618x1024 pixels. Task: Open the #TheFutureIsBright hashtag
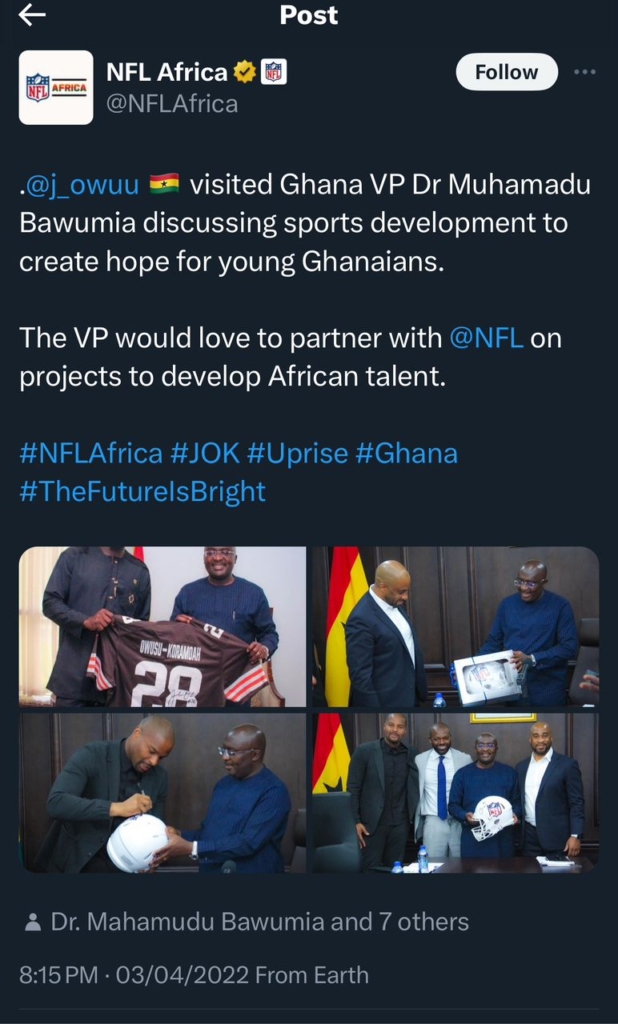tap(143, 491)
